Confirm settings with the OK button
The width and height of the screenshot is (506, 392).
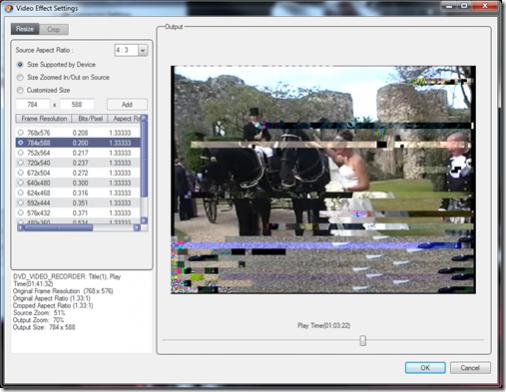[x=425, y=368]
